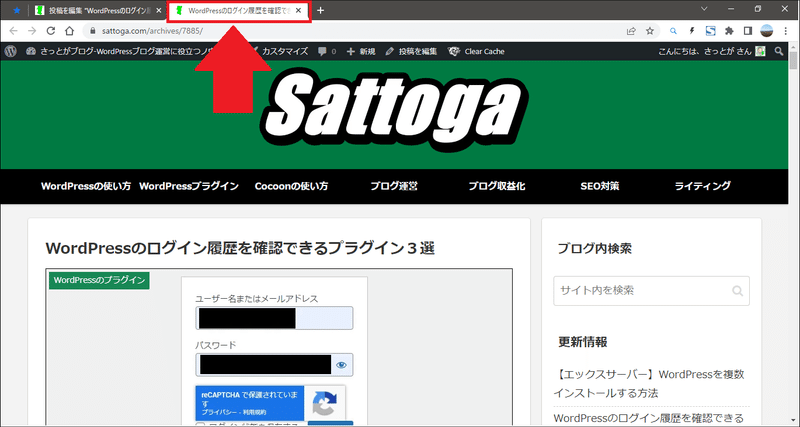Screen dimensions: 800x427
Task: Reload the current page
Action: coord(51,31)
